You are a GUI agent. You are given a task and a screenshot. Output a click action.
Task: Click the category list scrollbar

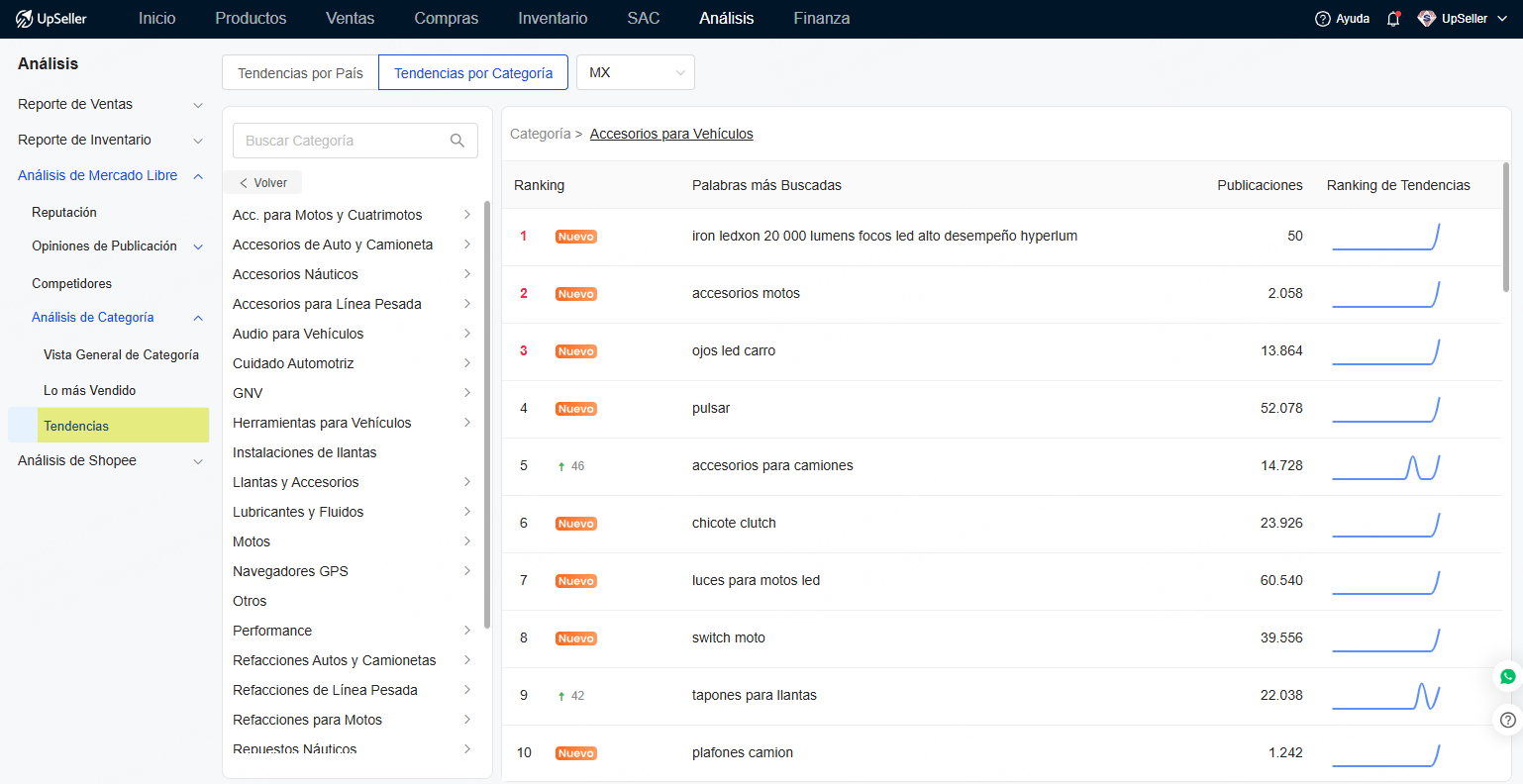tap(487, 414)
